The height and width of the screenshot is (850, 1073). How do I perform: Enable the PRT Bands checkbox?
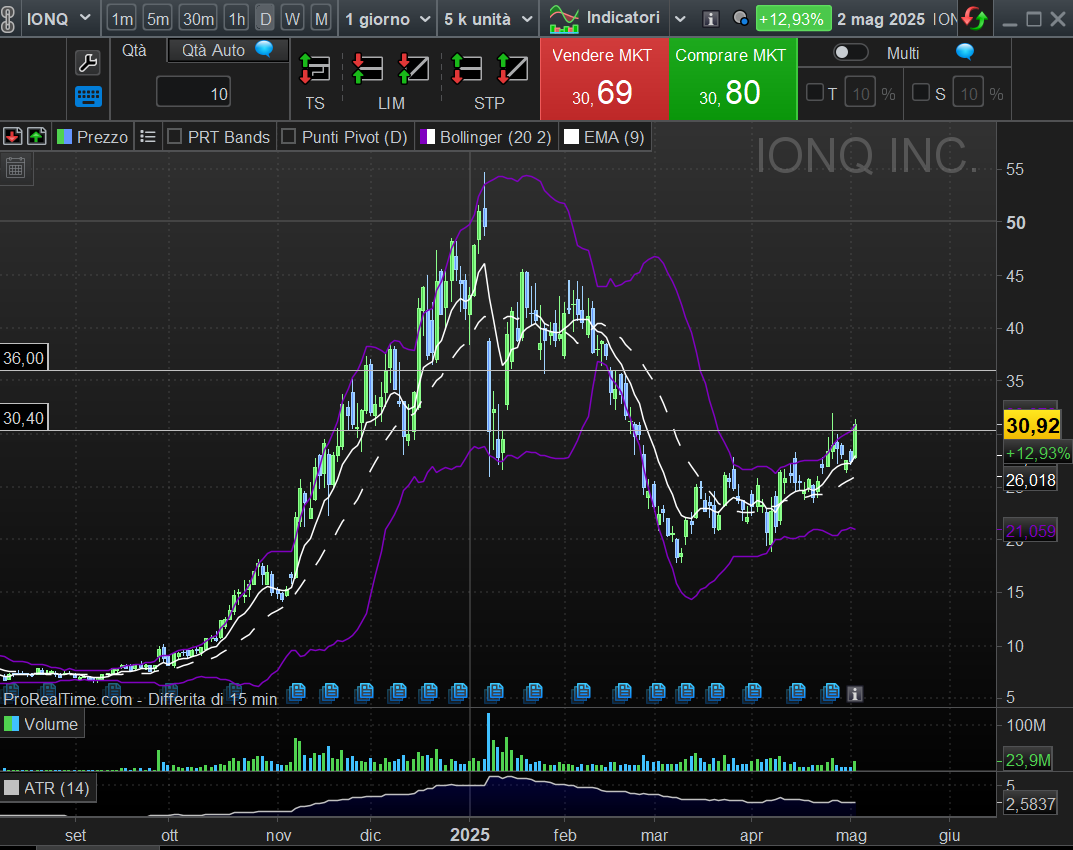tap(174, 137)
